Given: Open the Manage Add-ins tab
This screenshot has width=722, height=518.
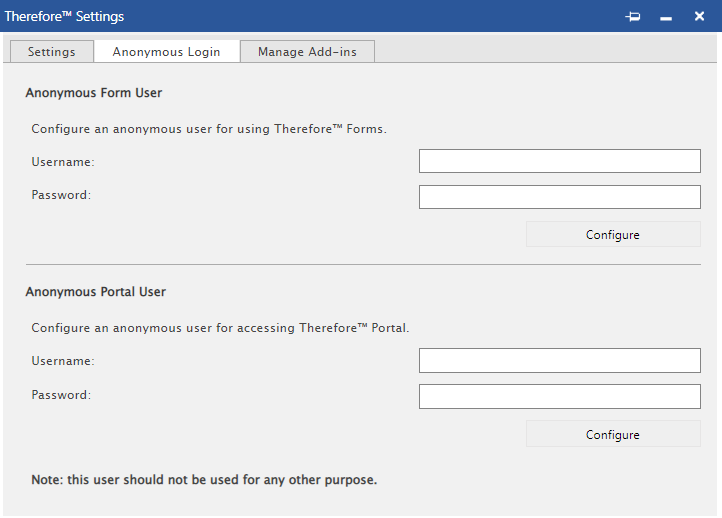Looking at the screenshot, I should tap(307, 52).
